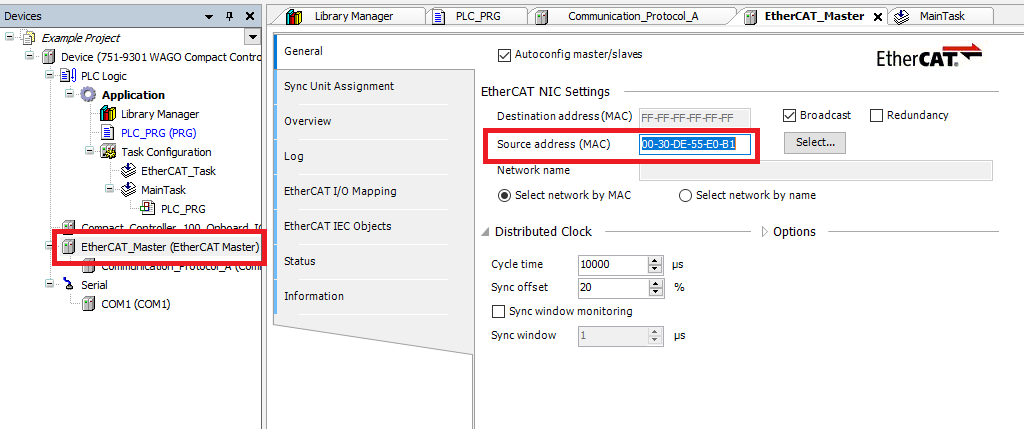Enable the Redundancy checkbox
This screenshot has height=429, width=1024.
877,116
